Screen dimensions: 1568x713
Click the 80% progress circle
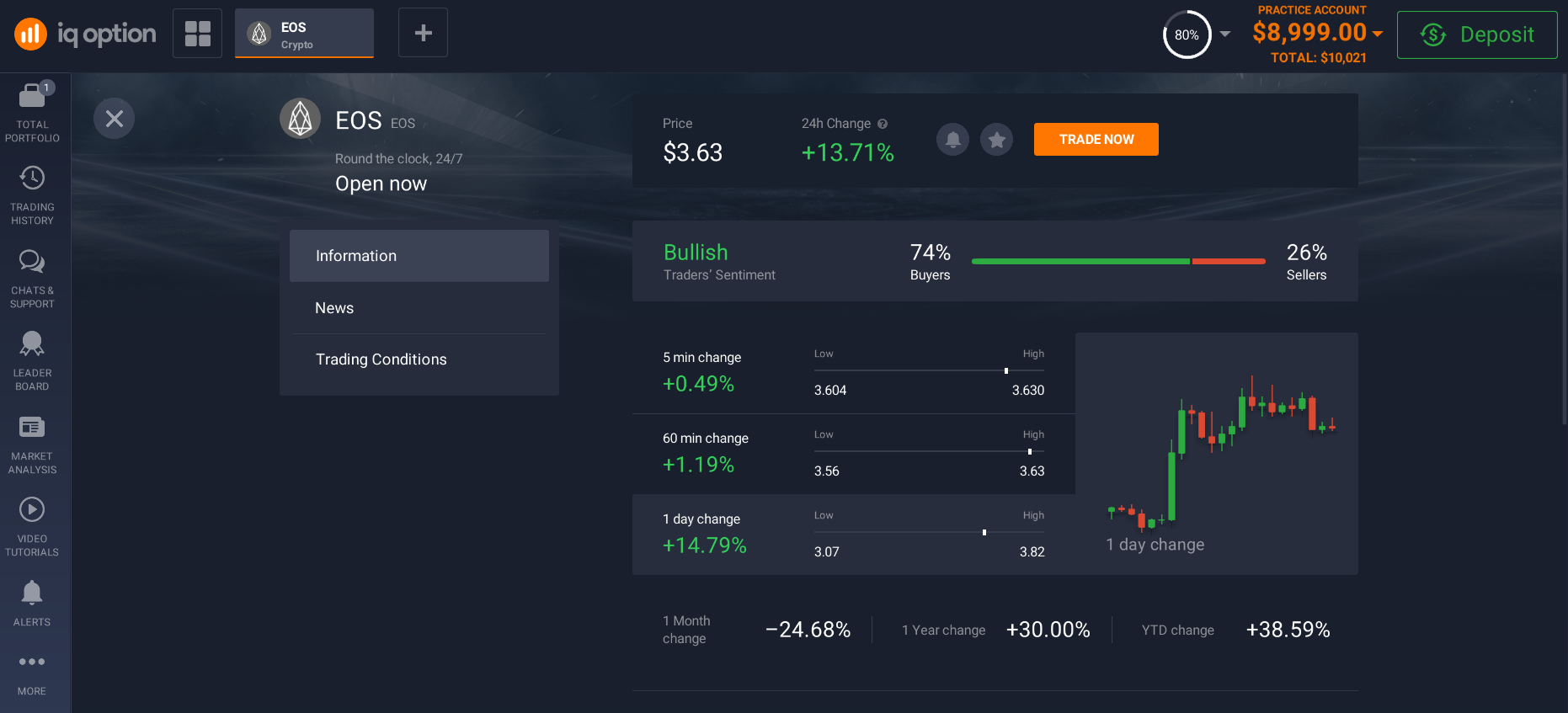1187,35
